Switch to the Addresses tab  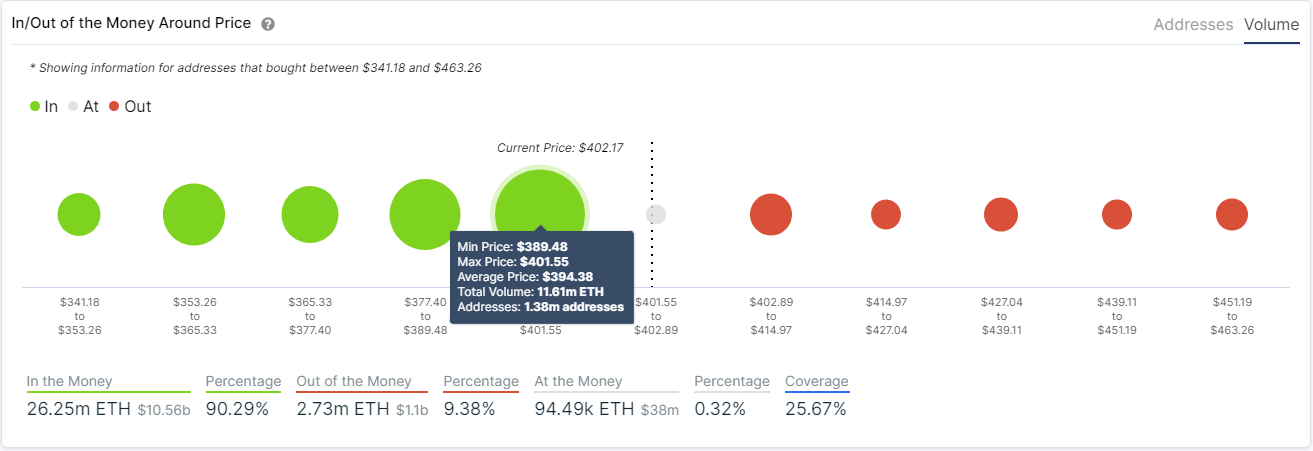(x=1193, y=25)
